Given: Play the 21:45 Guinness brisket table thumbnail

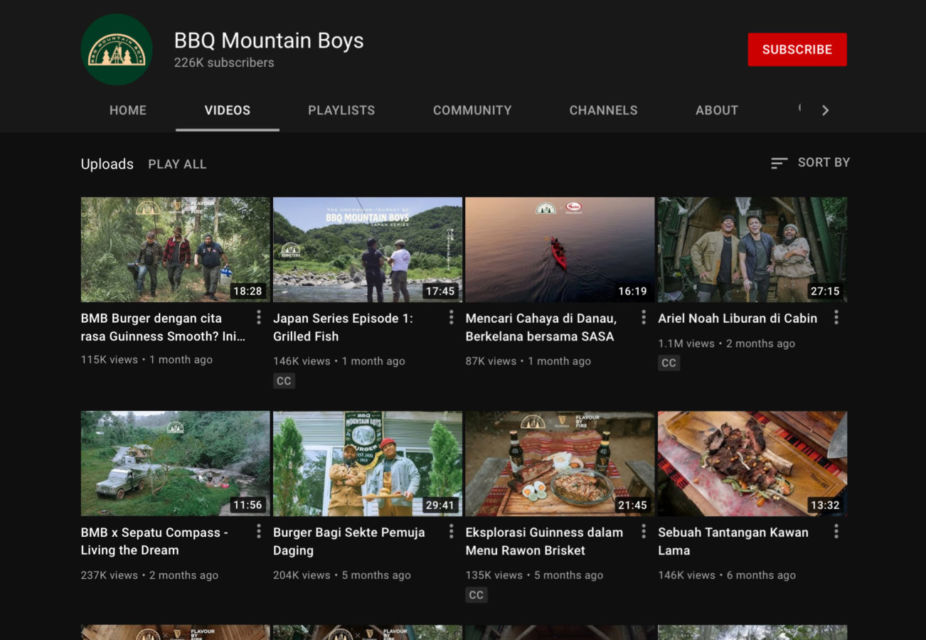Looking at the screenshot, I should [x=560, y=463].
